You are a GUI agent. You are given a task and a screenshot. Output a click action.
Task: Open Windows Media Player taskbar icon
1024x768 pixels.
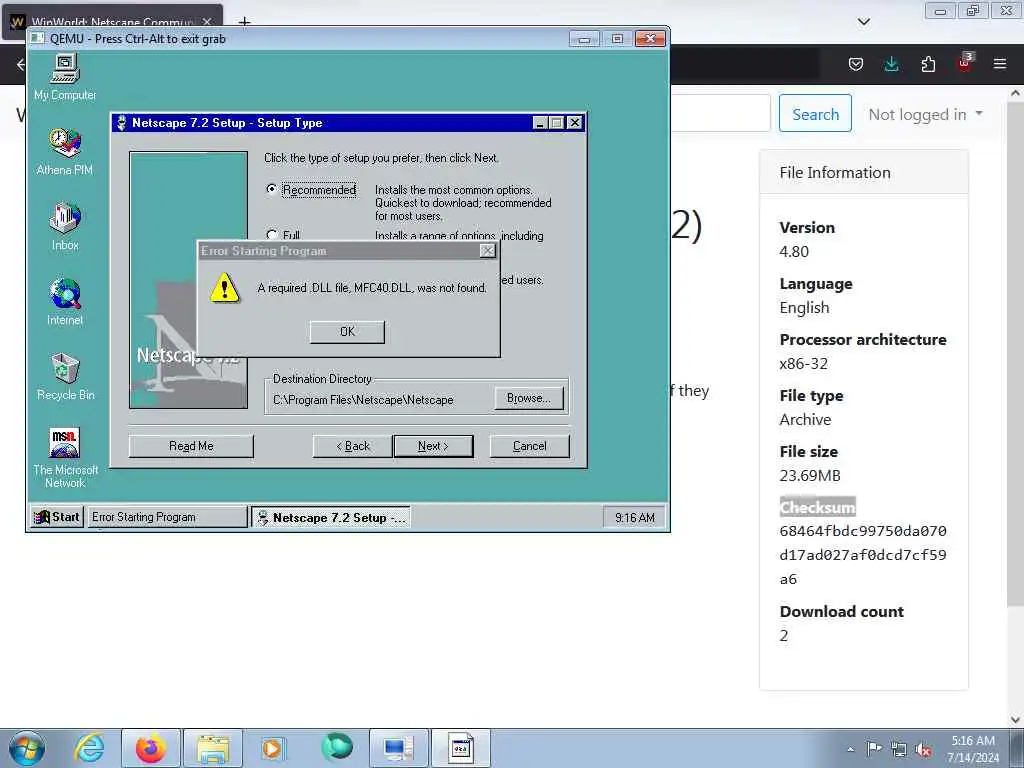coord(272,748)
